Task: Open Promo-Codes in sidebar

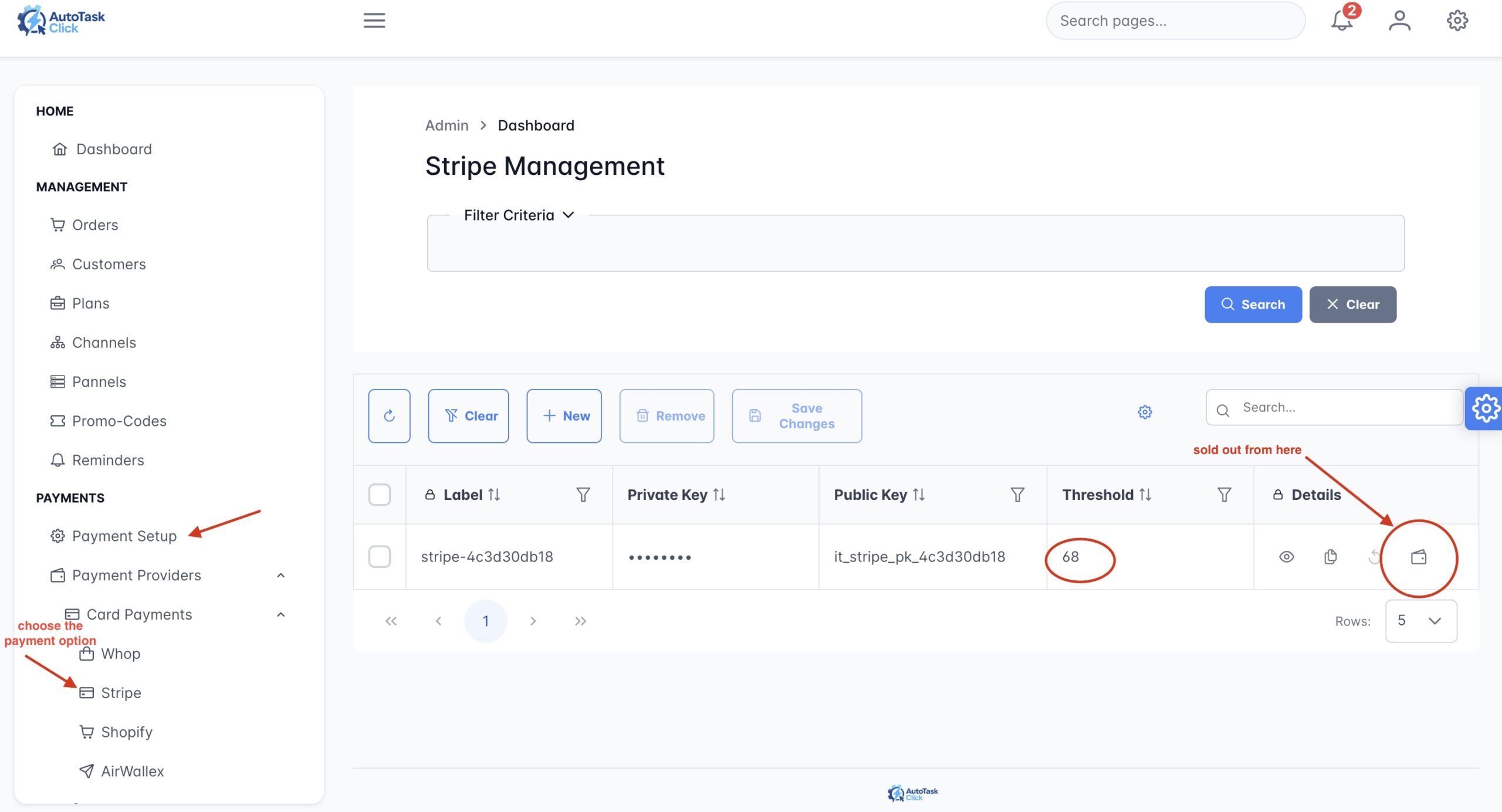Action: pyautogui.click(x=109, y=421)
